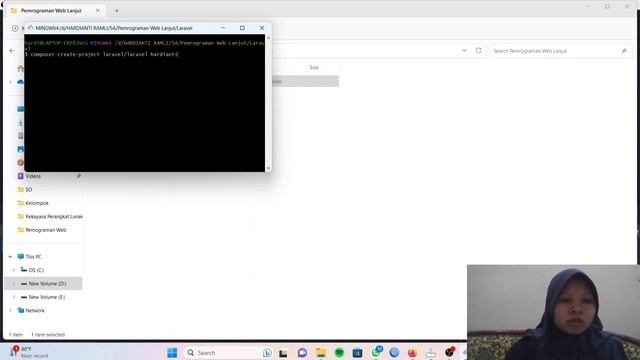Select This PC in navigation pane
Viewport: 640px width, 360px height.
[33, 257]
